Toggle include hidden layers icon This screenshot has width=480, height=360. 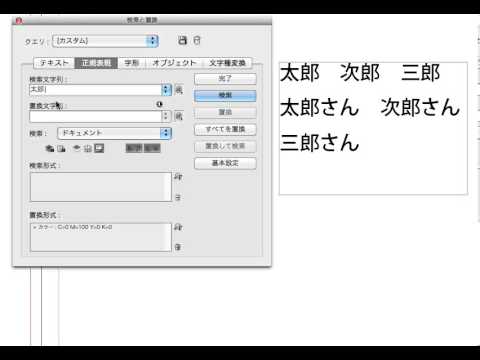(x=77, y=148)
